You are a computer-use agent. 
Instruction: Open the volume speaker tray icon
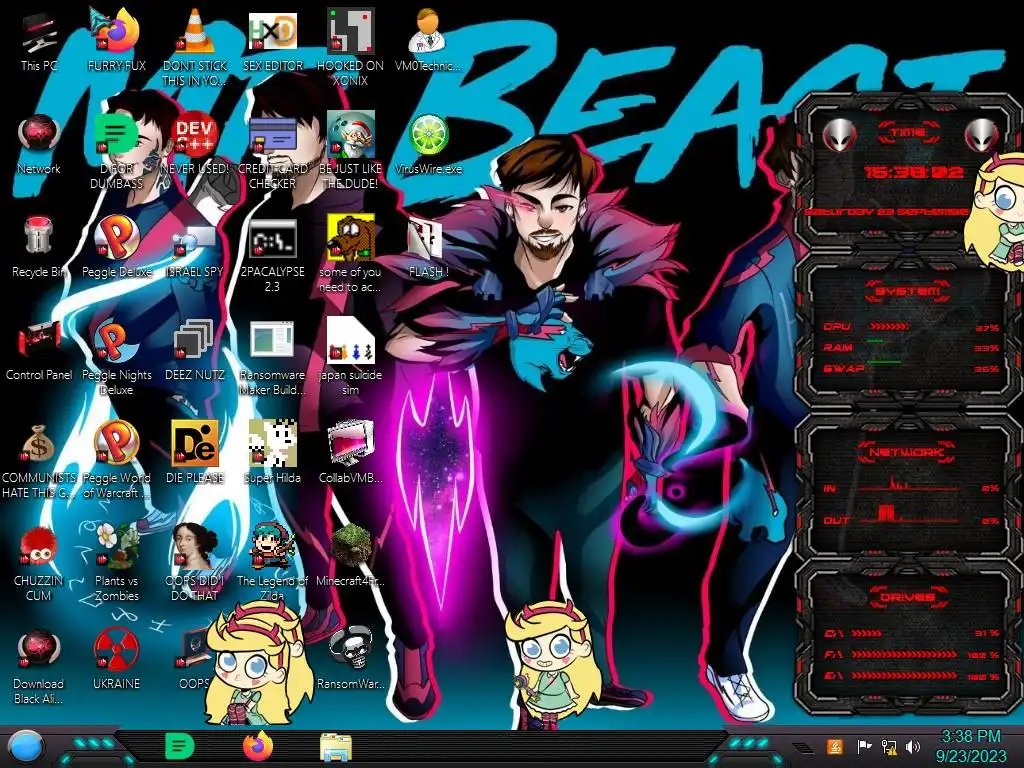pos(913,746)
